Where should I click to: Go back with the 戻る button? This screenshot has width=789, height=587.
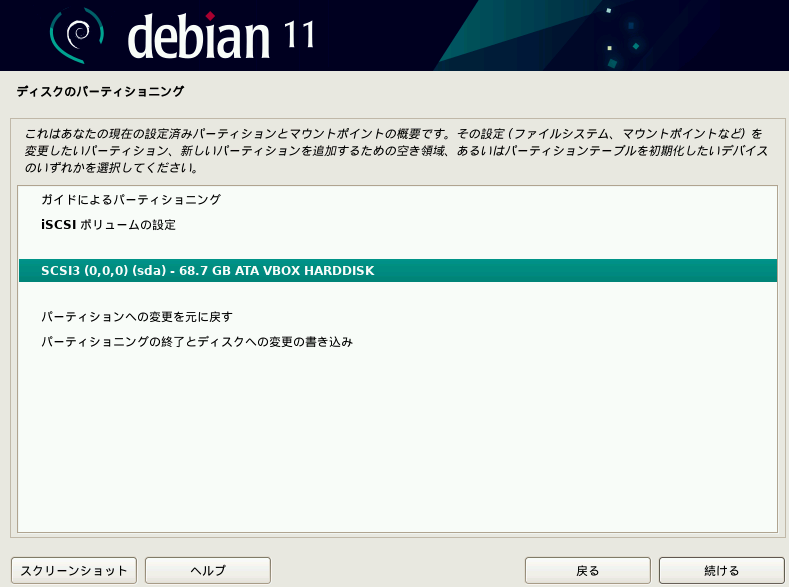tap(588, 570)
